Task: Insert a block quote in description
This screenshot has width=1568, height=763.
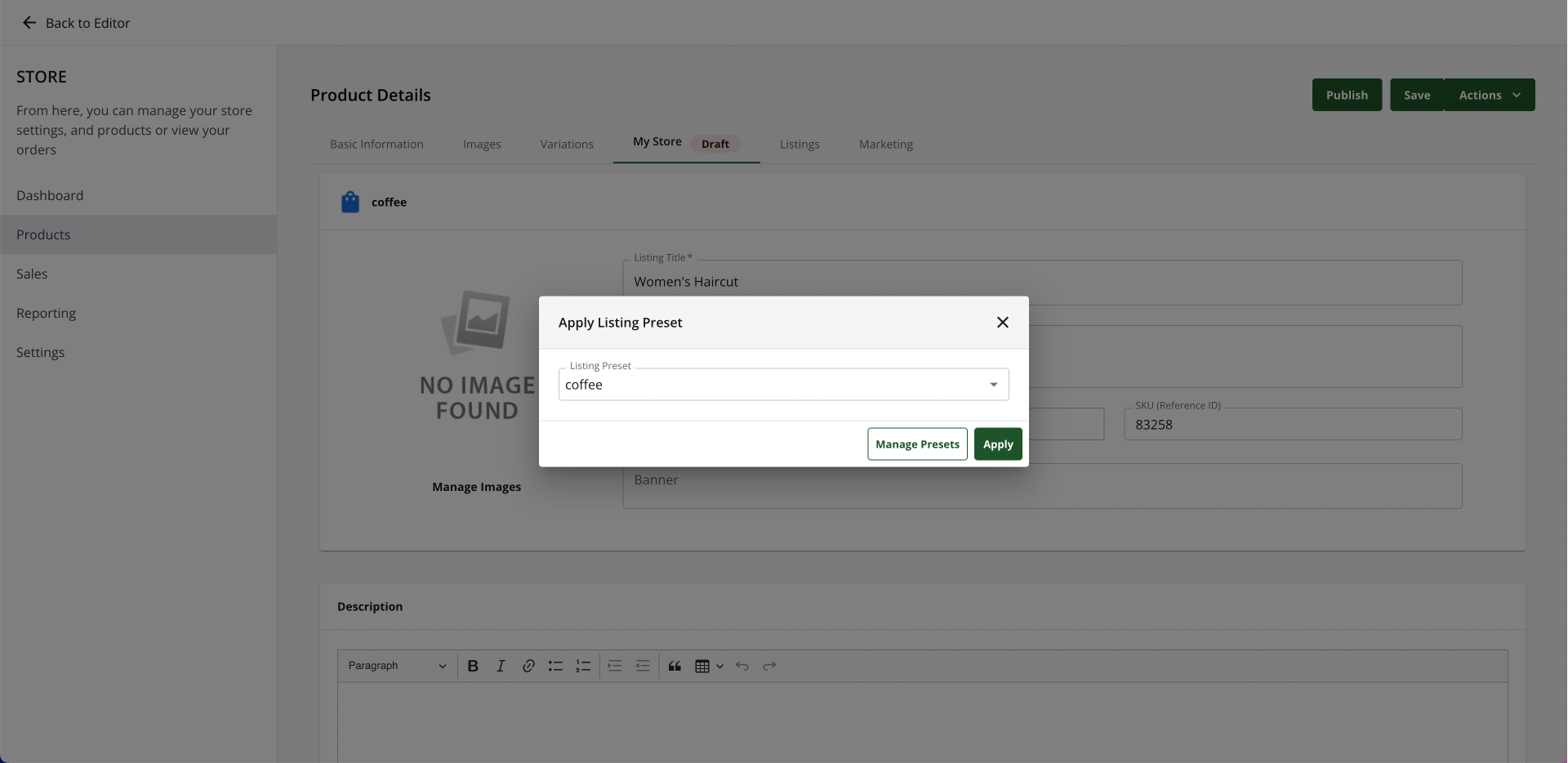Action: [x=675, y=667]
